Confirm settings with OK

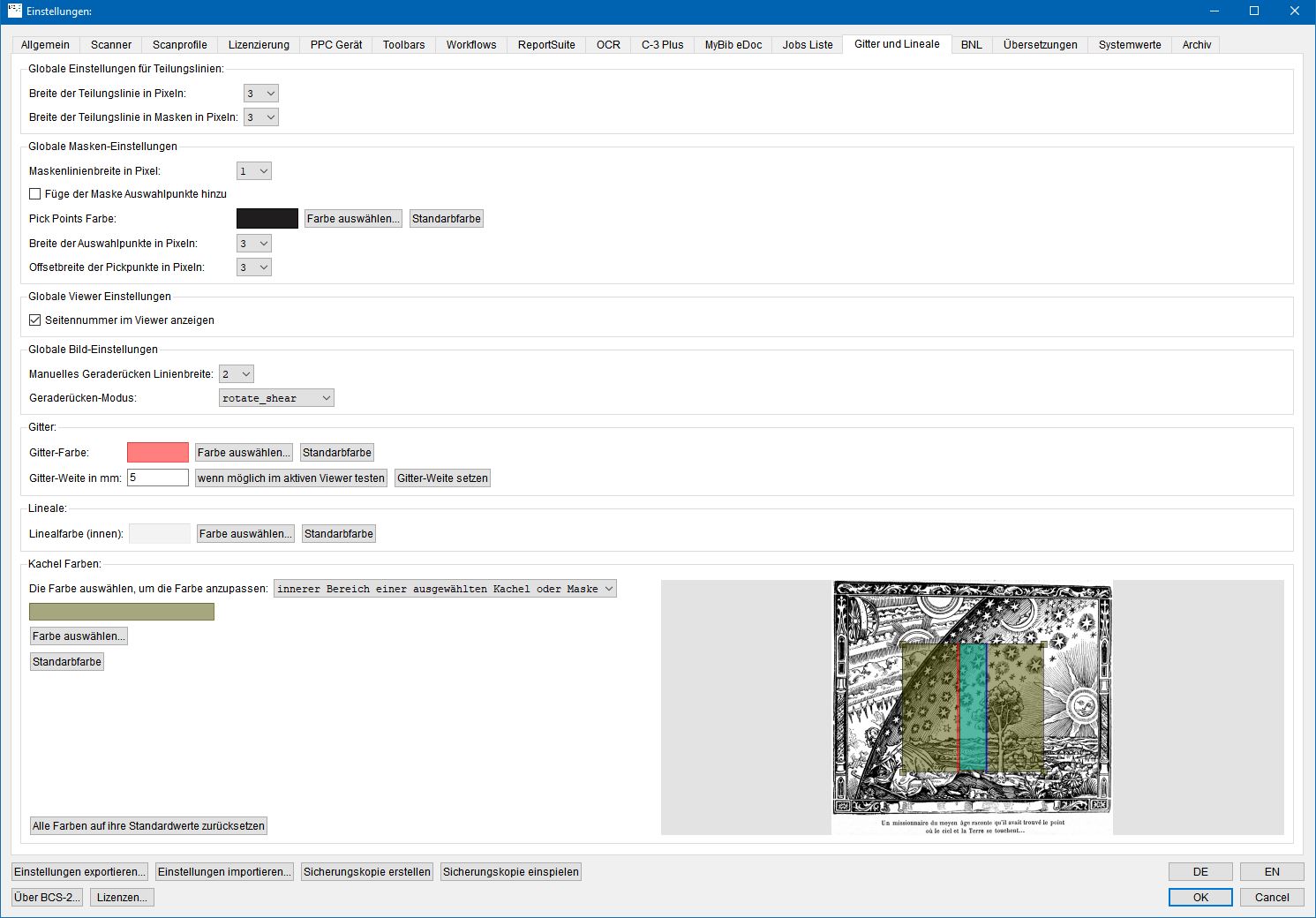[1200, 898]
